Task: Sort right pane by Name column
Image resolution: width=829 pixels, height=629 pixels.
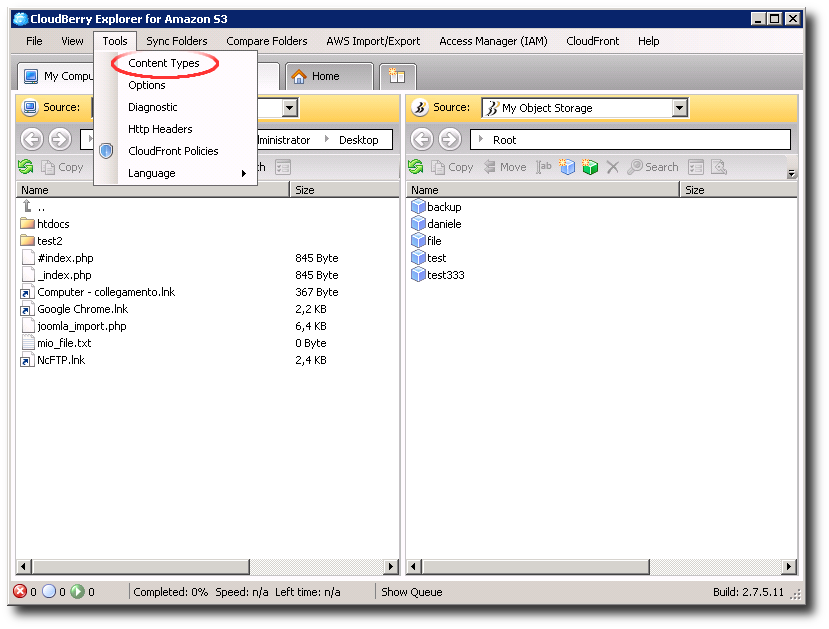Action: tap(542, 190)
